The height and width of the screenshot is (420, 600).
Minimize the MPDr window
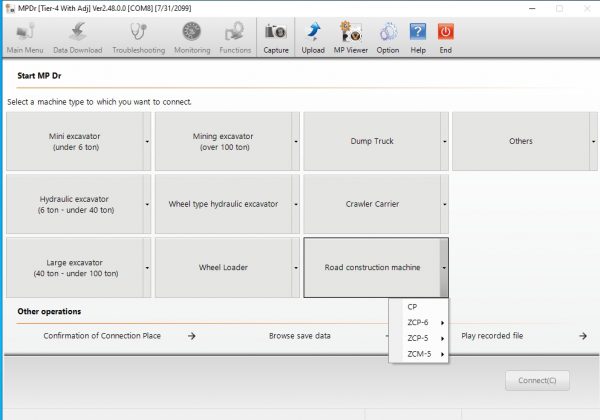pos(532,8)
